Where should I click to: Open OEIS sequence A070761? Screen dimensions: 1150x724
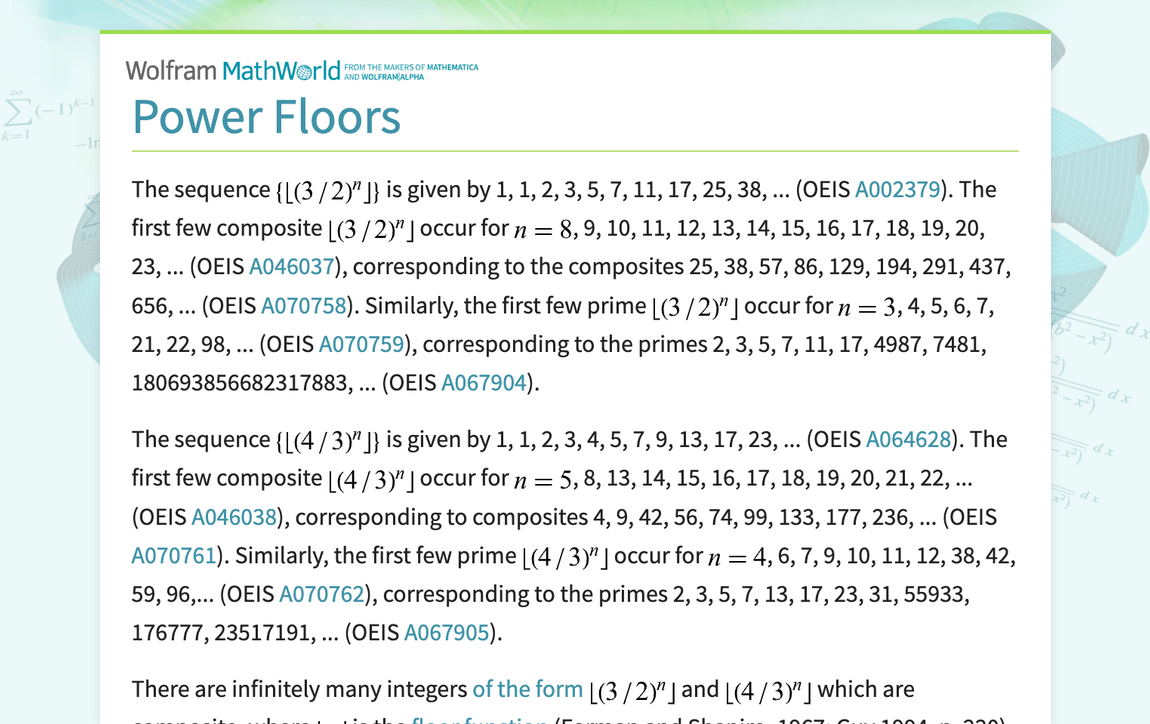[174, 555]
